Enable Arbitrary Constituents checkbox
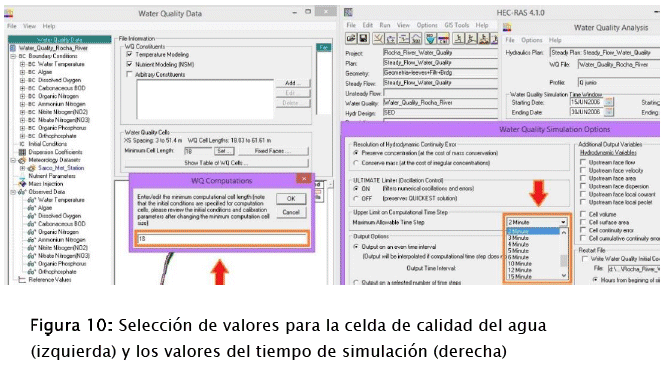666x369 pixels. pyautogui.click(x=130, y=74)
